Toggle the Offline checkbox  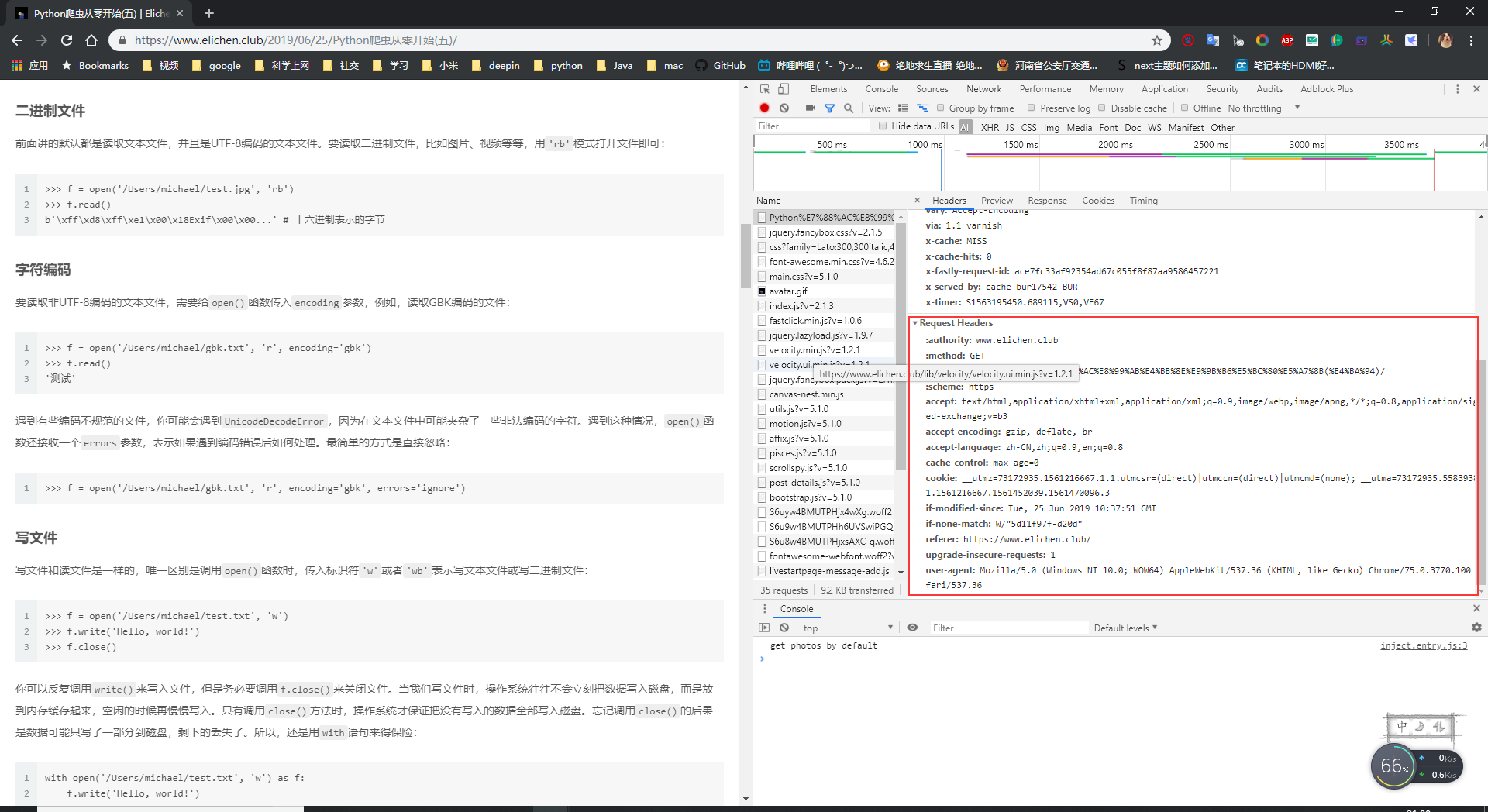tap(1185, 108)
